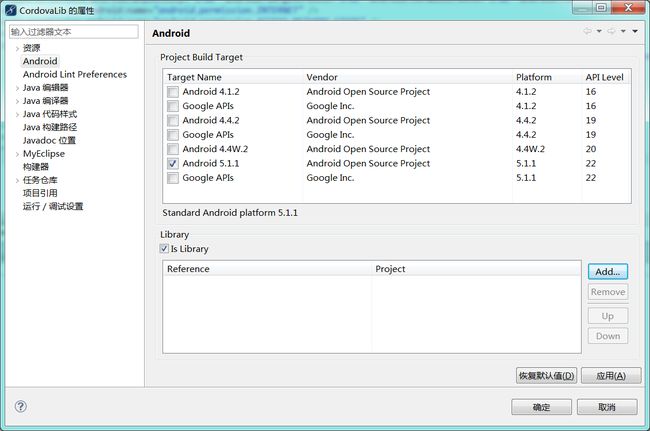Open the view menu dropdown triangle

[x=635, y=31]
